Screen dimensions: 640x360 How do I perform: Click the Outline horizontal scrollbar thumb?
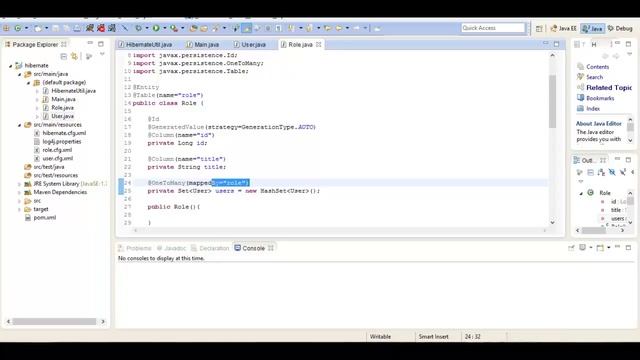(x=594, y=230)
